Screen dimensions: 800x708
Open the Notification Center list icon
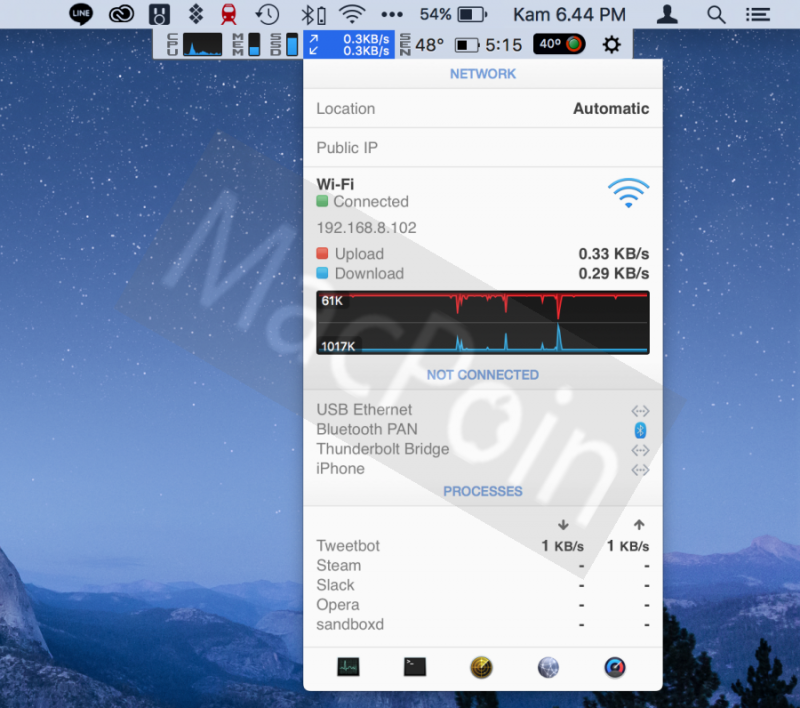[x=759, y=14]
